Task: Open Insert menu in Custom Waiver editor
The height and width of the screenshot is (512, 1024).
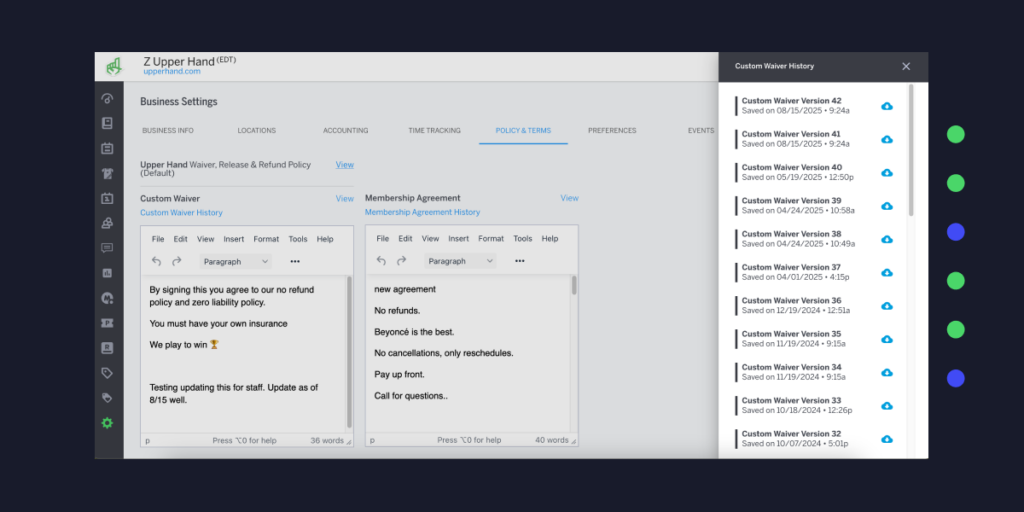Action: coord(234,239)
